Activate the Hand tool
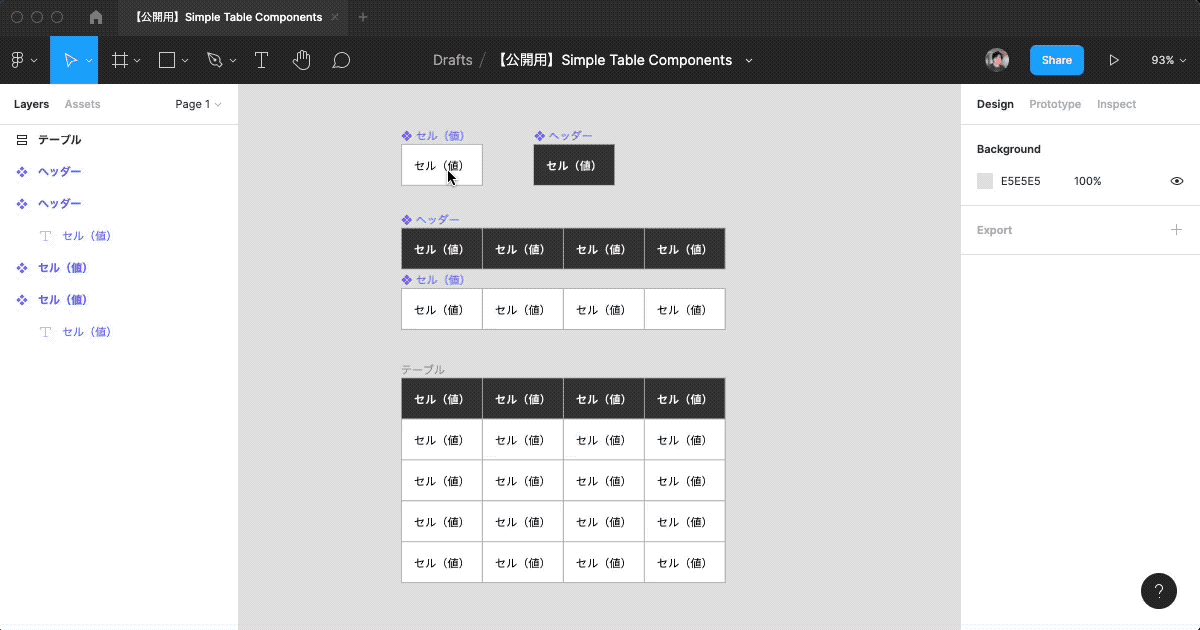 click(x=301, y=60)
